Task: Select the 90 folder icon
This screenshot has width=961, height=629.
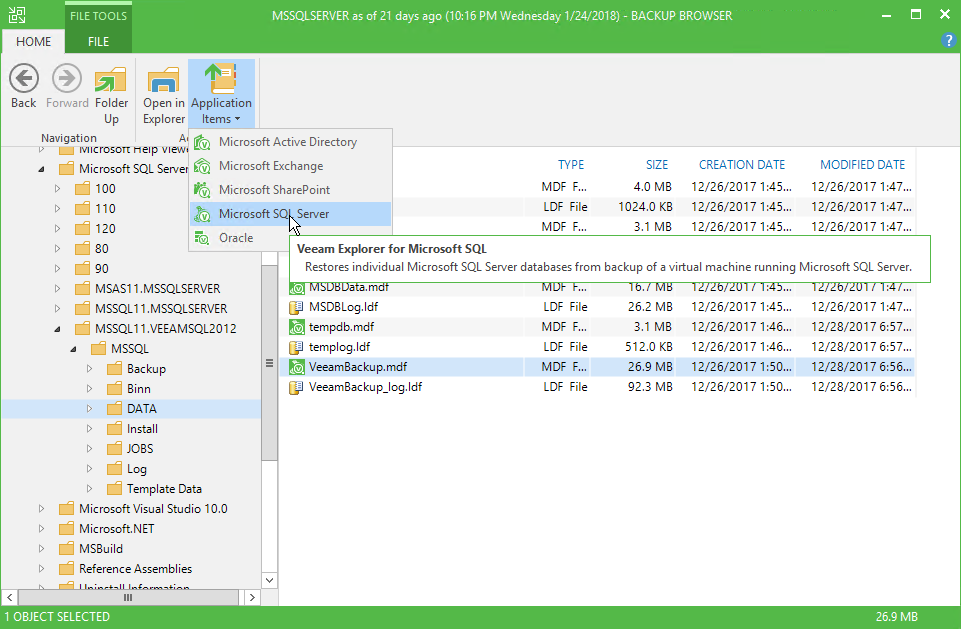Action: click(82, 269)
